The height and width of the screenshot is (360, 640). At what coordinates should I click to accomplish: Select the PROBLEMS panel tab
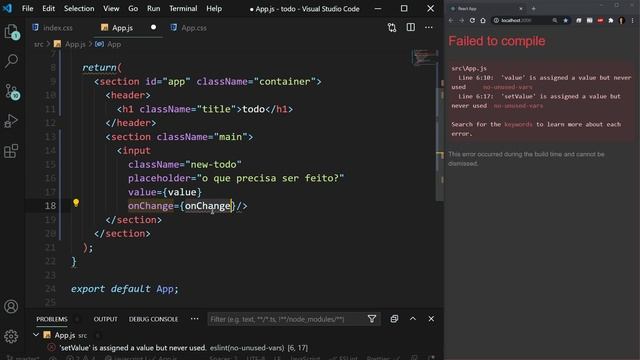[x=52, y=319]
